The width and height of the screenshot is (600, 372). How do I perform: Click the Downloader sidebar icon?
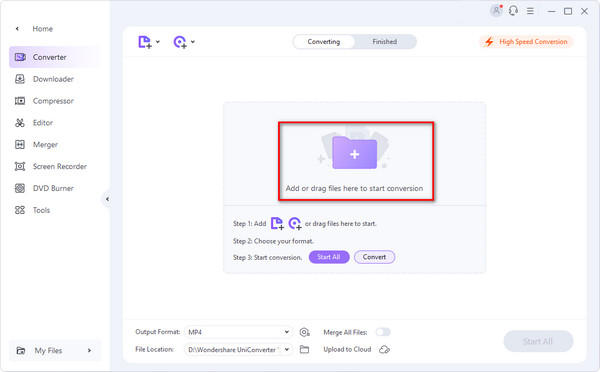(x=20, y=79)
